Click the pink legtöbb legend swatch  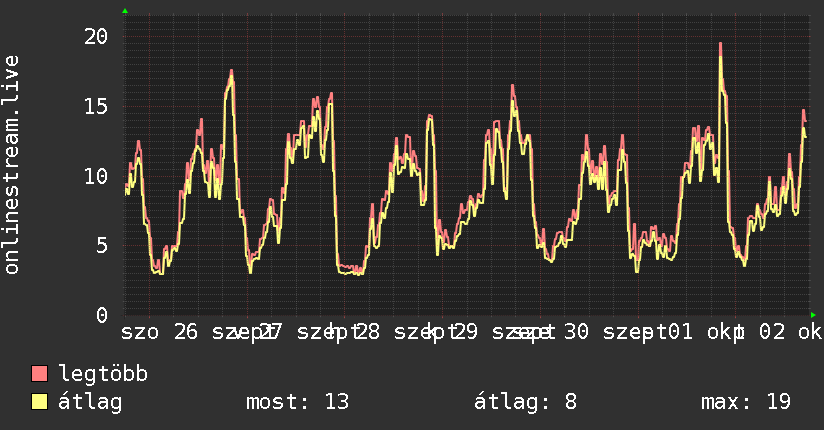[x=39, y=373]
